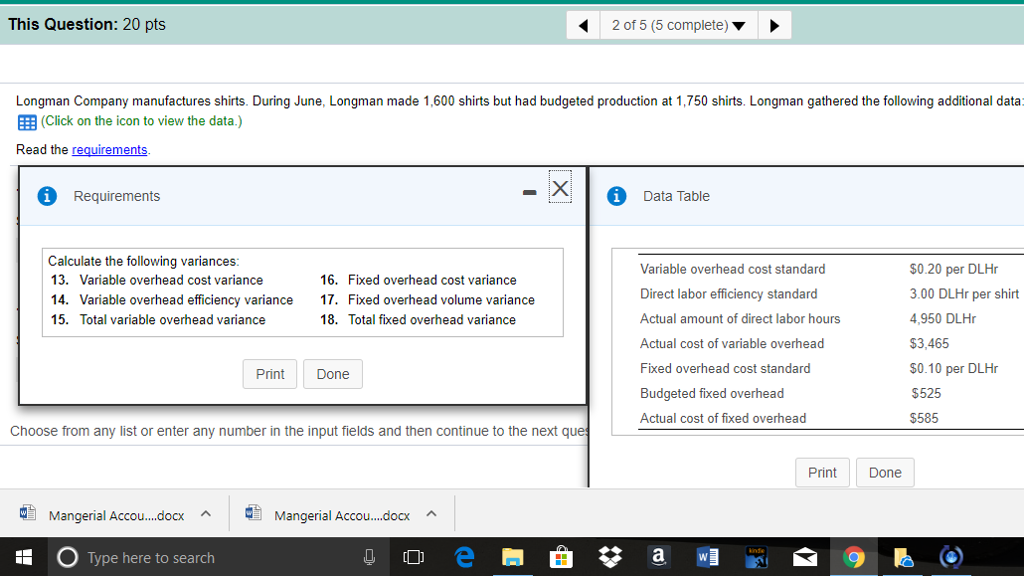Expand the second Mangerial Accou docx chevron
Viewport: 1024px width, 576px height.
click(x=431, y=514)
